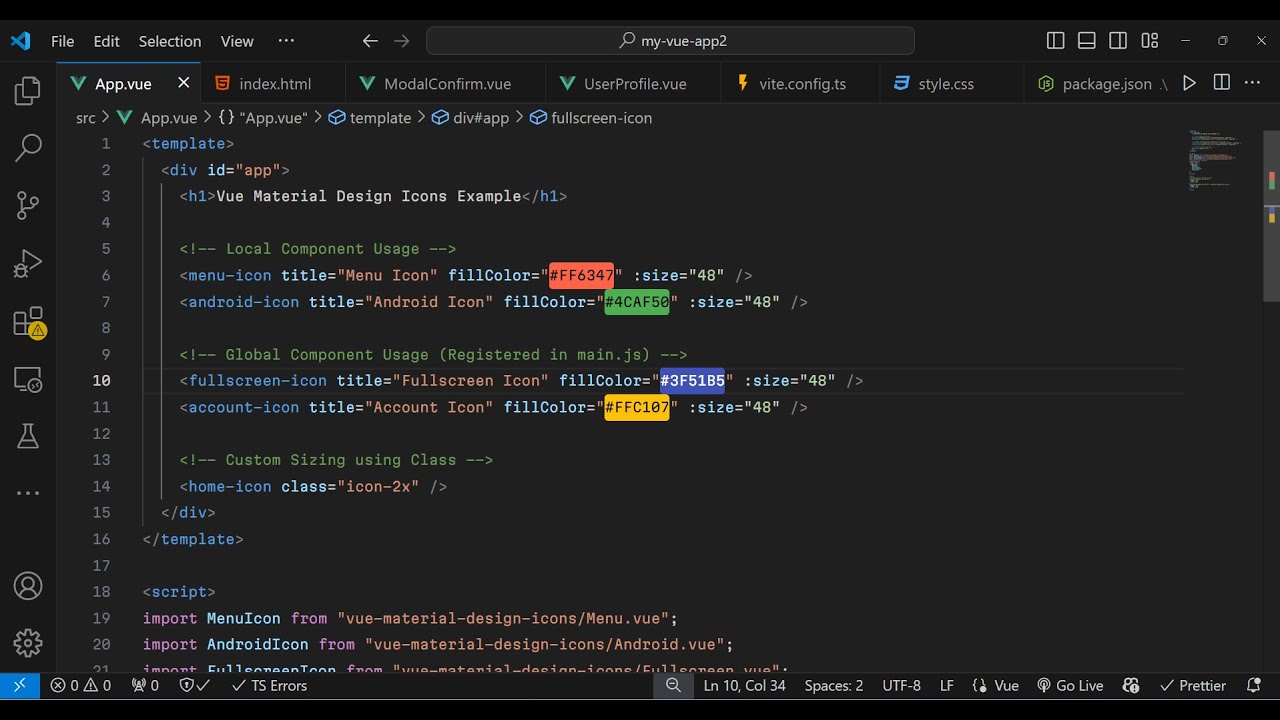The width and height of the screenshot is (1280, 720).
Task: Click the "App.vue" braces breadcrumb
Action: click(262, 118)
